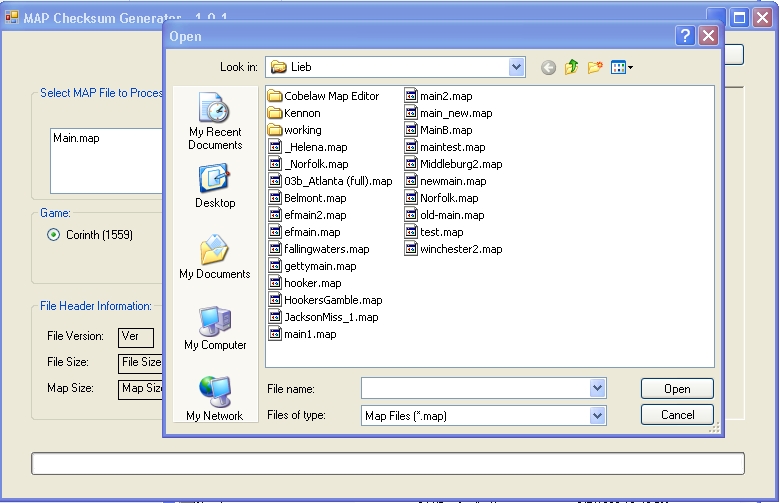This screenshot has height=503, width=780.
Task: Go back using the Back arrow icon
Action: [548, 67]
